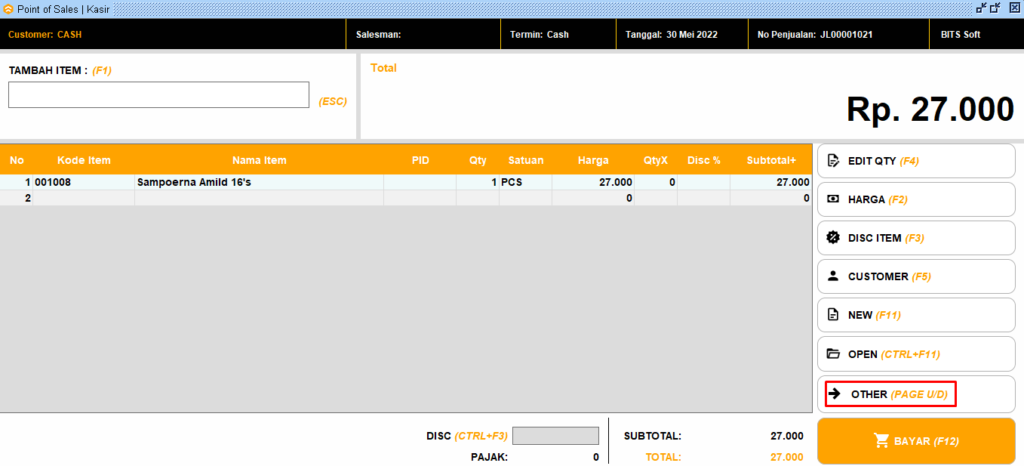This screenshot has height=466, width=1024.
Task: Click the shopping cart icon on Bayar
Action: [x=882, y=441]
